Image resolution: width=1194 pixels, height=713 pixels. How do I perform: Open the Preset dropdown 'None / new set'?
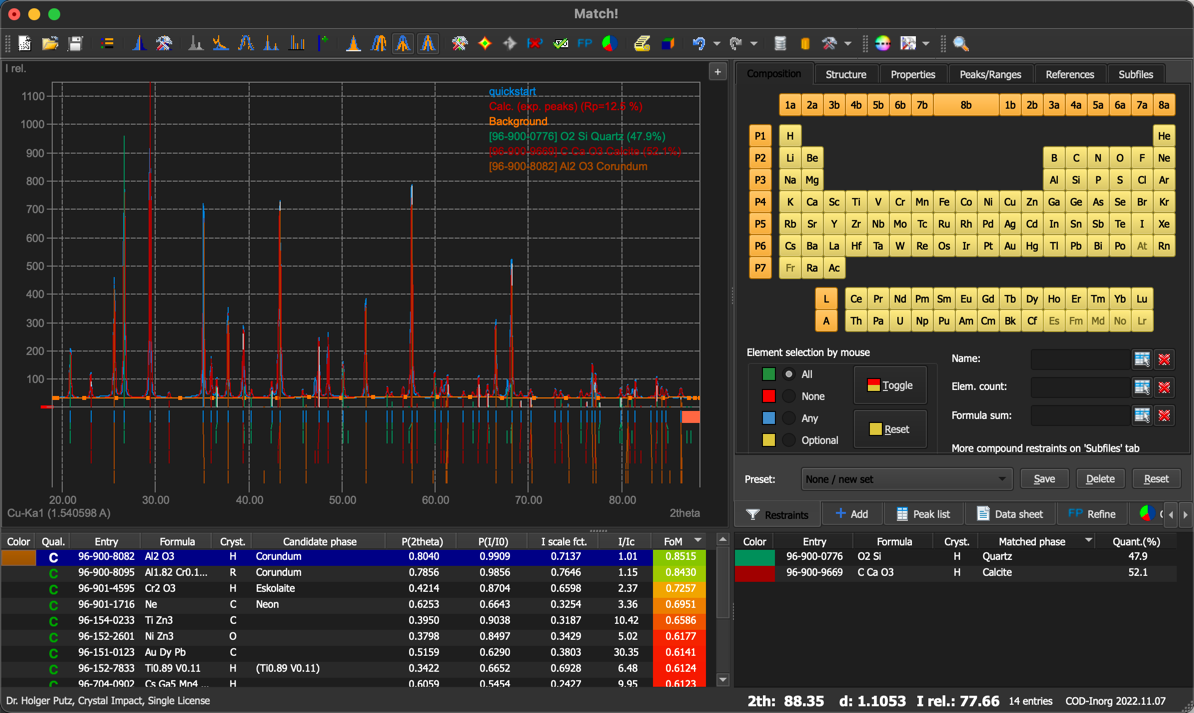[906, 479]
